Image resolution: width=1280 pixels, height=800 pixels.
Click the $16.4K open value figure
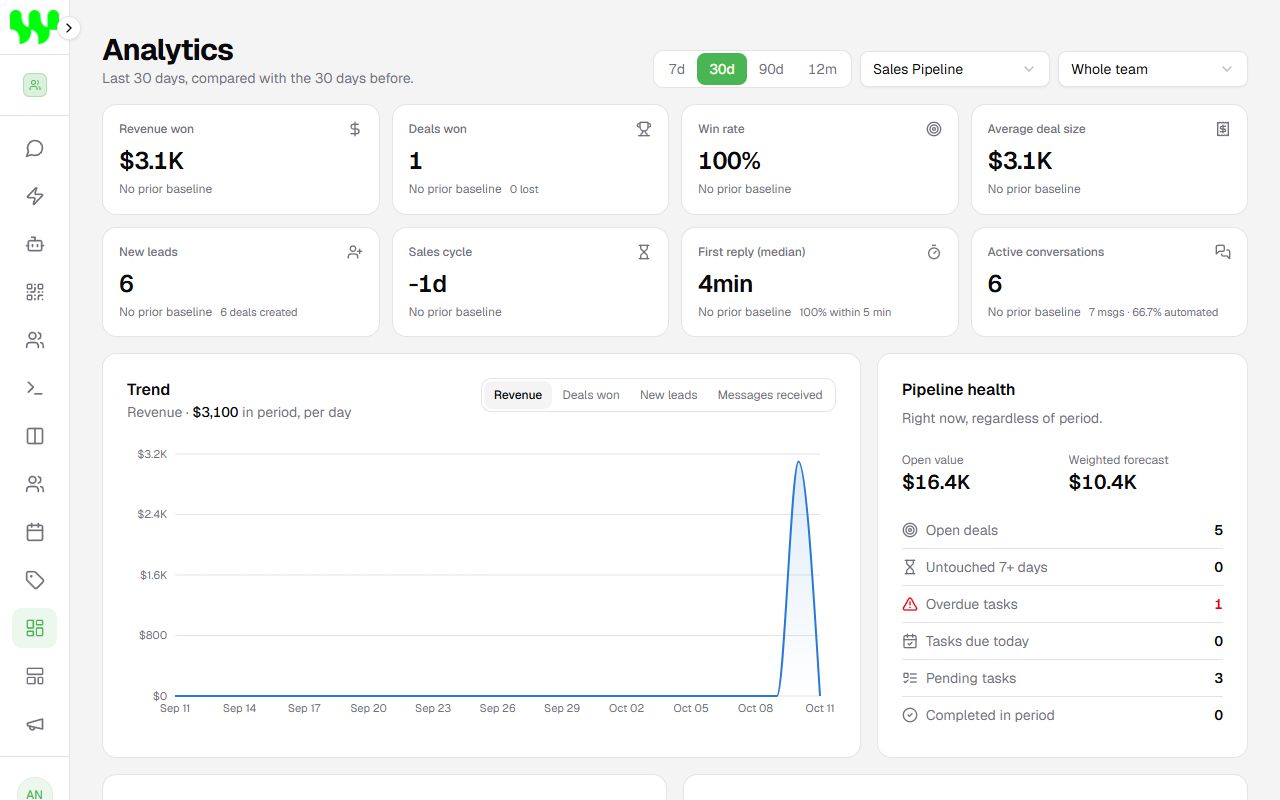936,482
